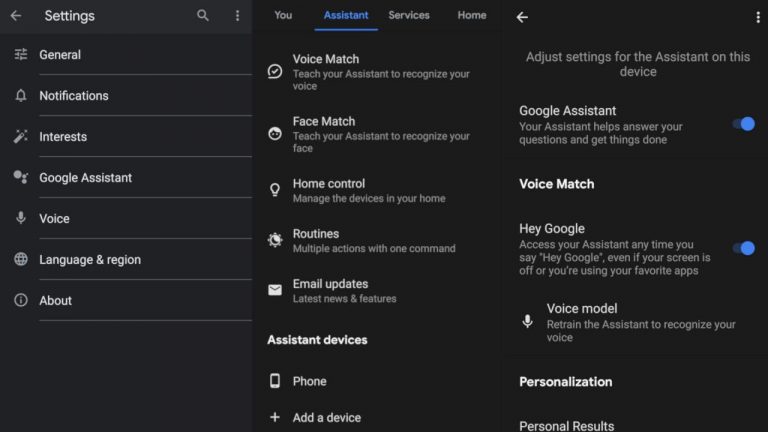The width and height of the screenshot is (768, 432).
Task: Open Language & region settings
Action: click(x=126, y=260)
